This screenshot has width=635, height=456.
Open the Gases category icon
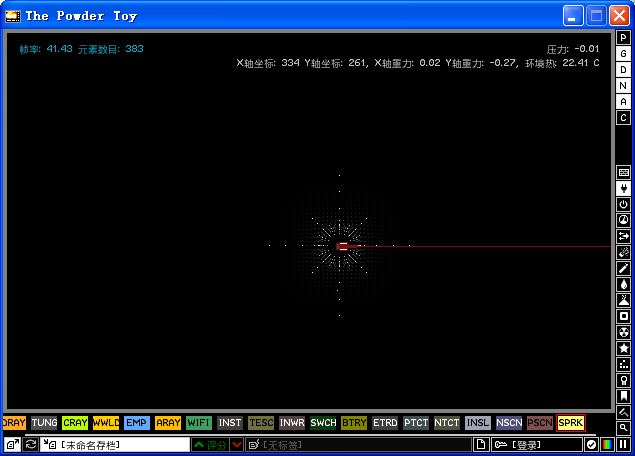coord(624,268)
